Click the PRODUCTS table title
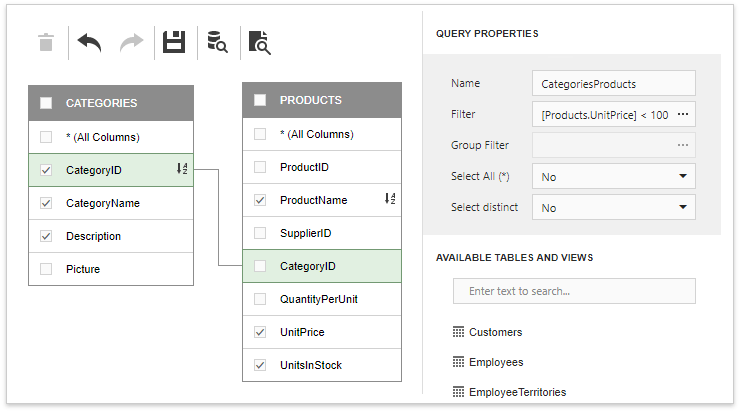The width and height of the screenshot is (740, 412). (x=311, y=100)
